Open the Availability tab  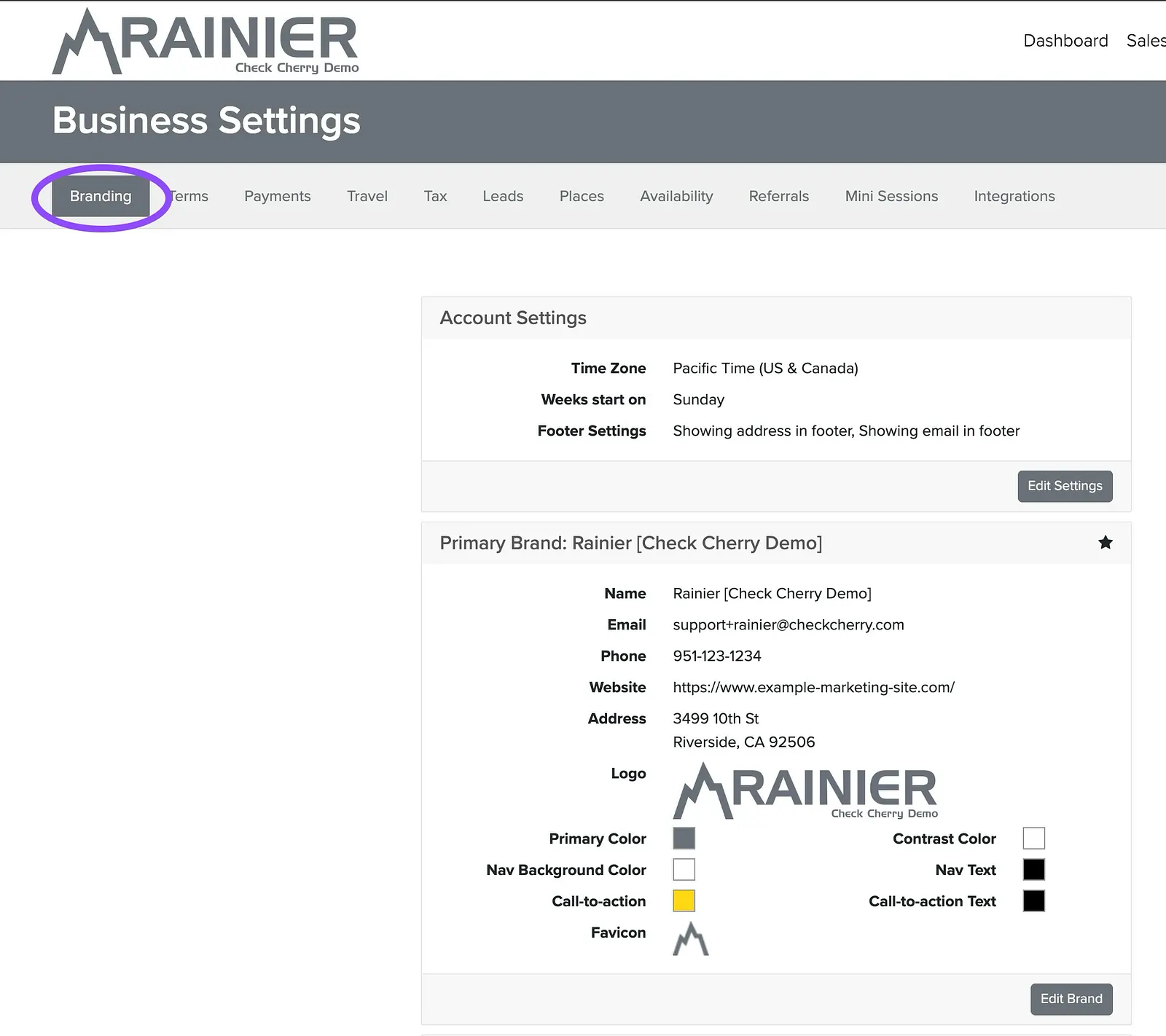pos(676,196)
